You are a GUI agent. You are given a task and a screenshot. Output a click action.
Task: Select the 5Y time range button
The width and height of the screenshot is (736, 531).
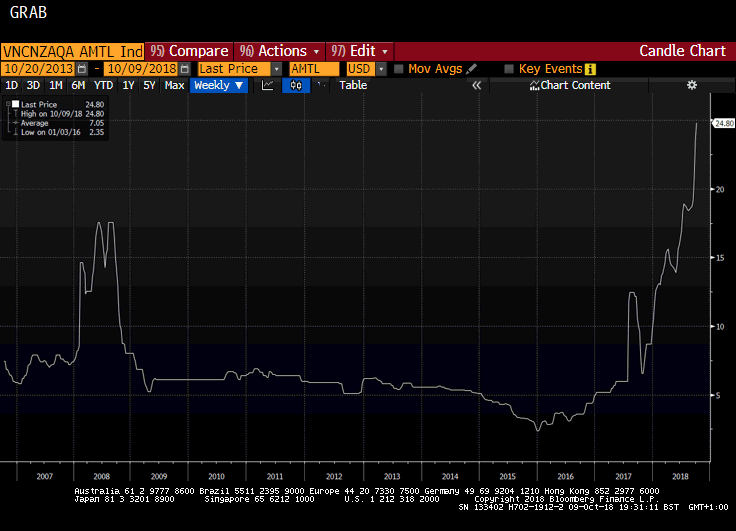click(x=149, y=86)
